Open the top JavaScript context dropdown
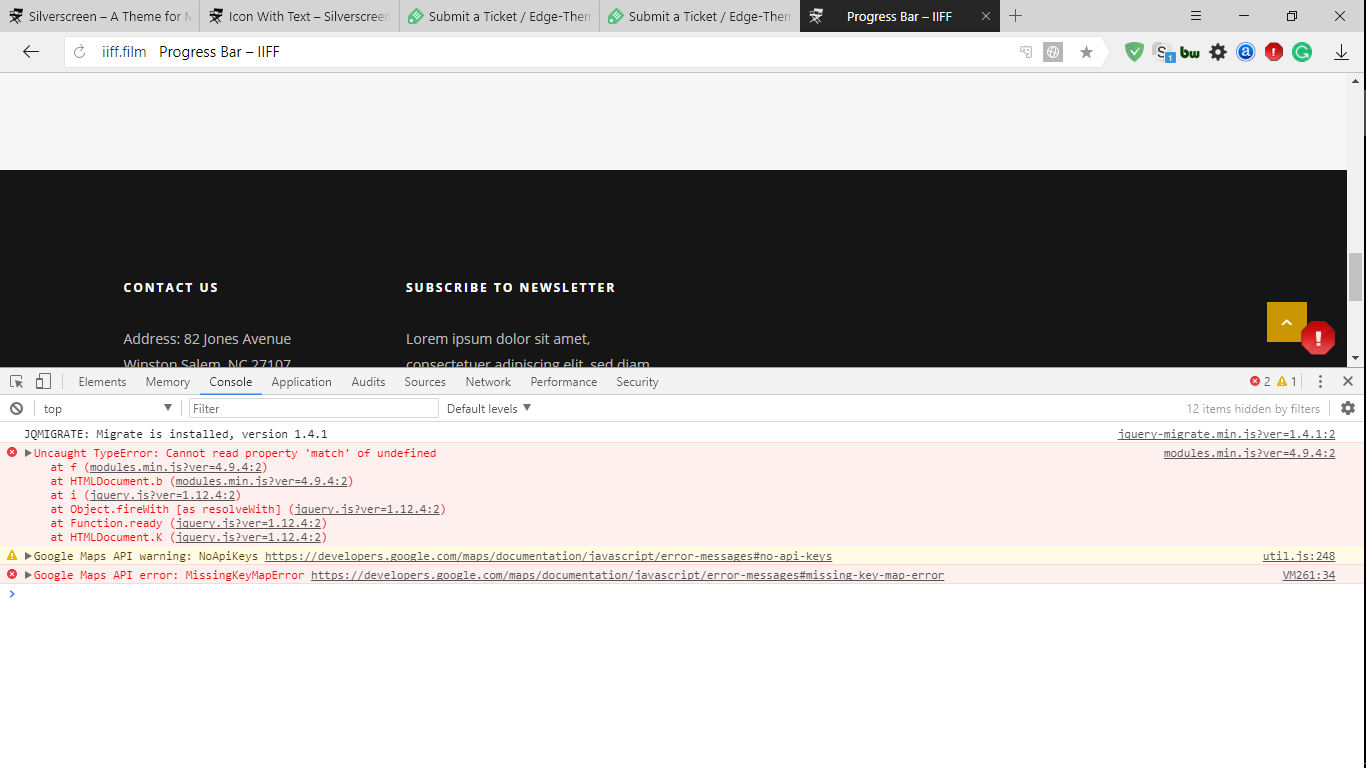1366x768 pixels. (x=107, y=408)
